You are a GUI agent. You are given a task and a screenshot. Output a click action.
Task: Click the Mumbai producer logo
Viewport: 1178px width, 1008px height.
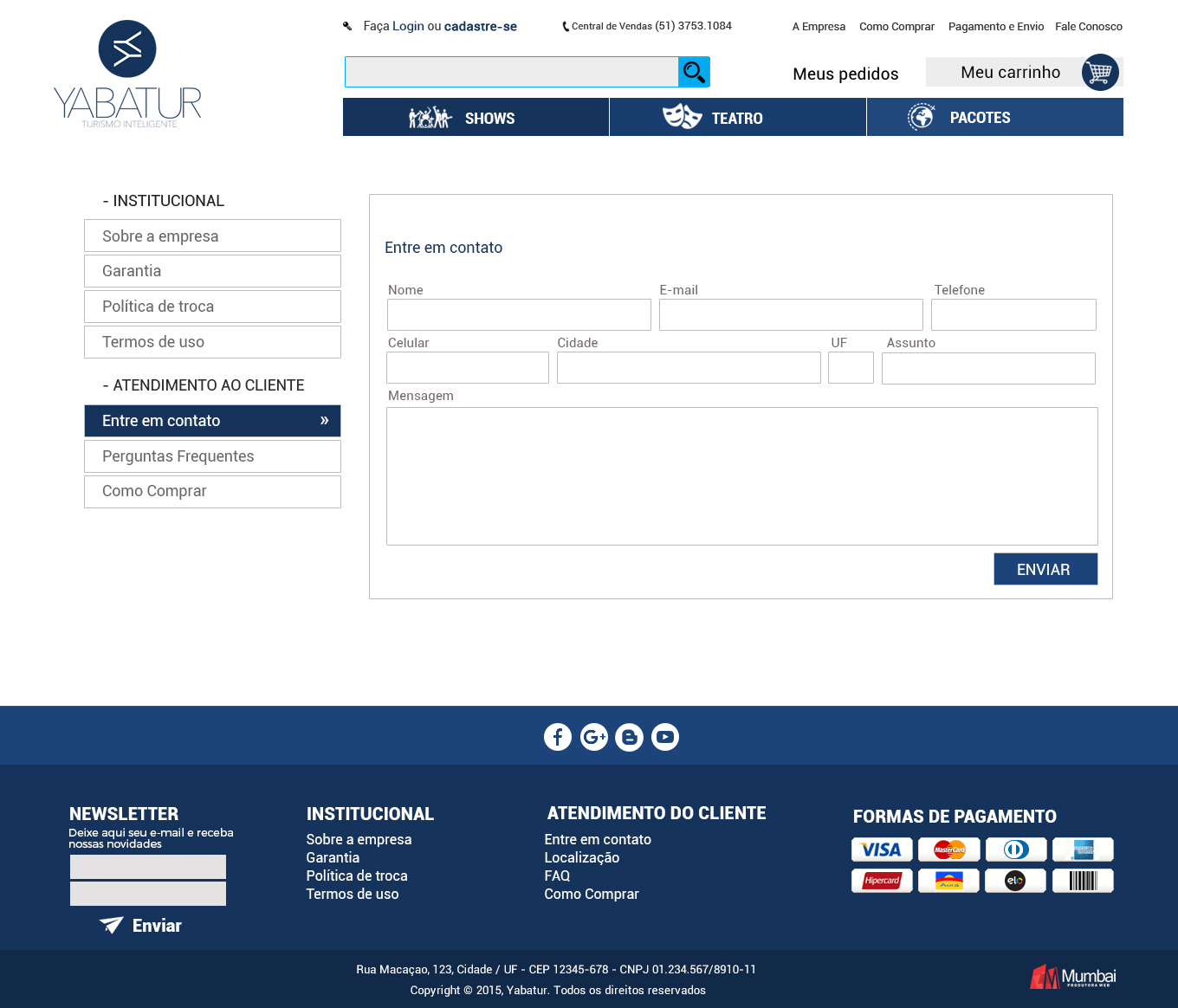pos(1072,977)
